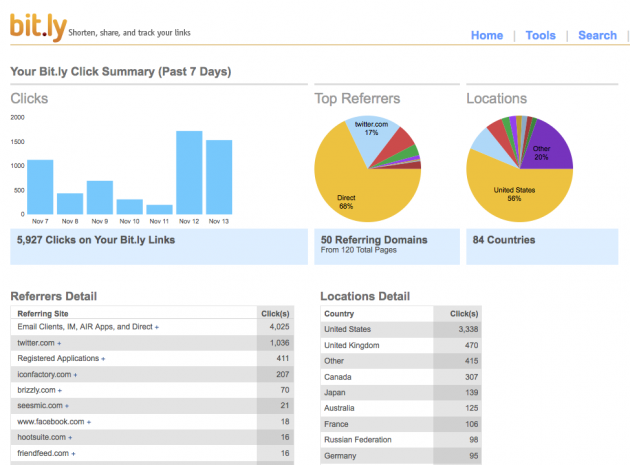
Task: Click the hootsuite.com referring site name
Action: coord(41,437)
